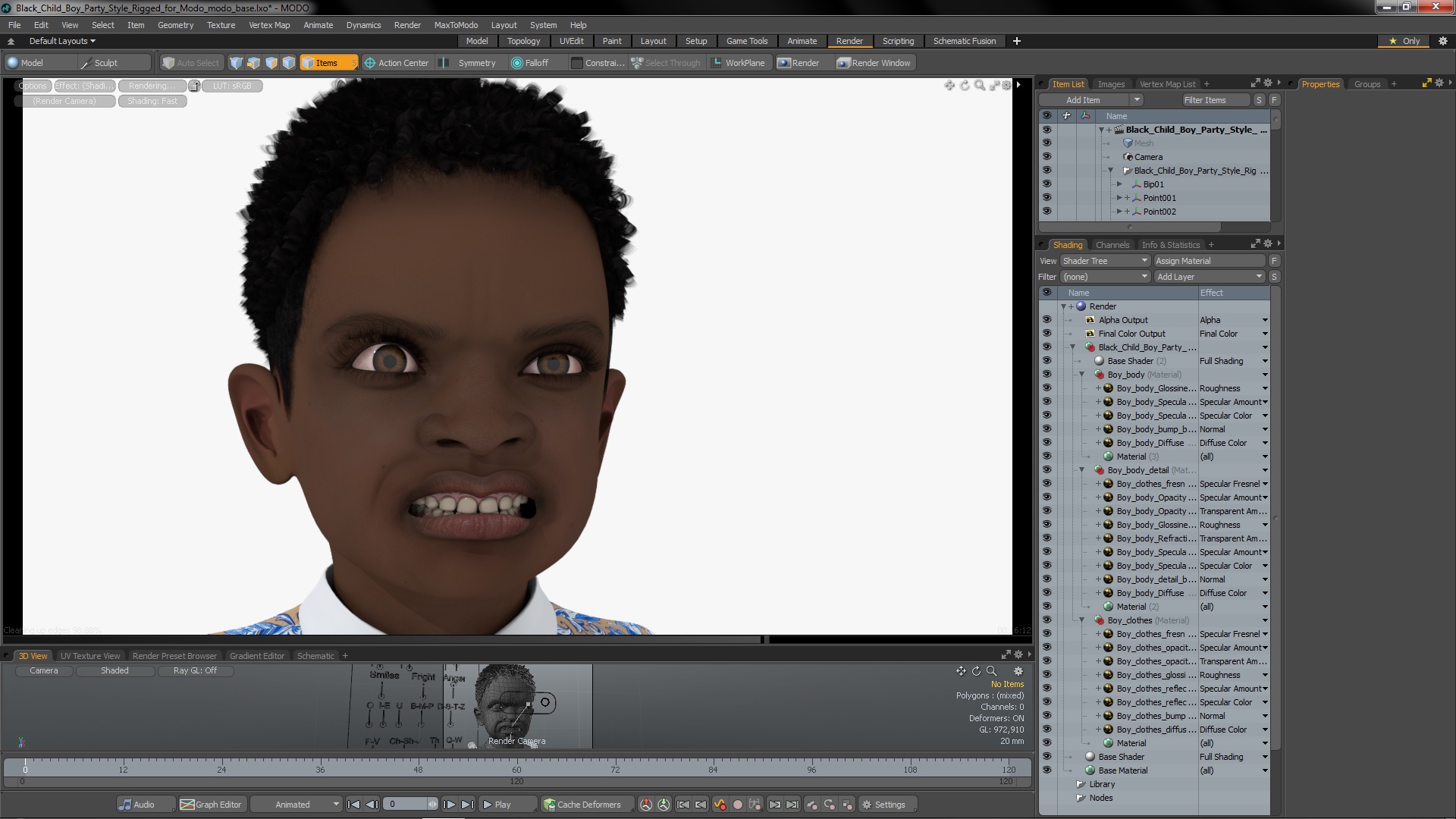Toggle visibility of Point002 item
Viewport: 1456px width, 819px height.
(x=1046, y=212)
